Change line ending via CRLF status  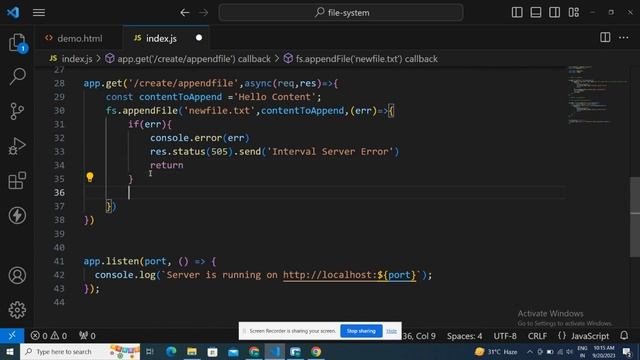pyautogui.click(x=537, y=336)
